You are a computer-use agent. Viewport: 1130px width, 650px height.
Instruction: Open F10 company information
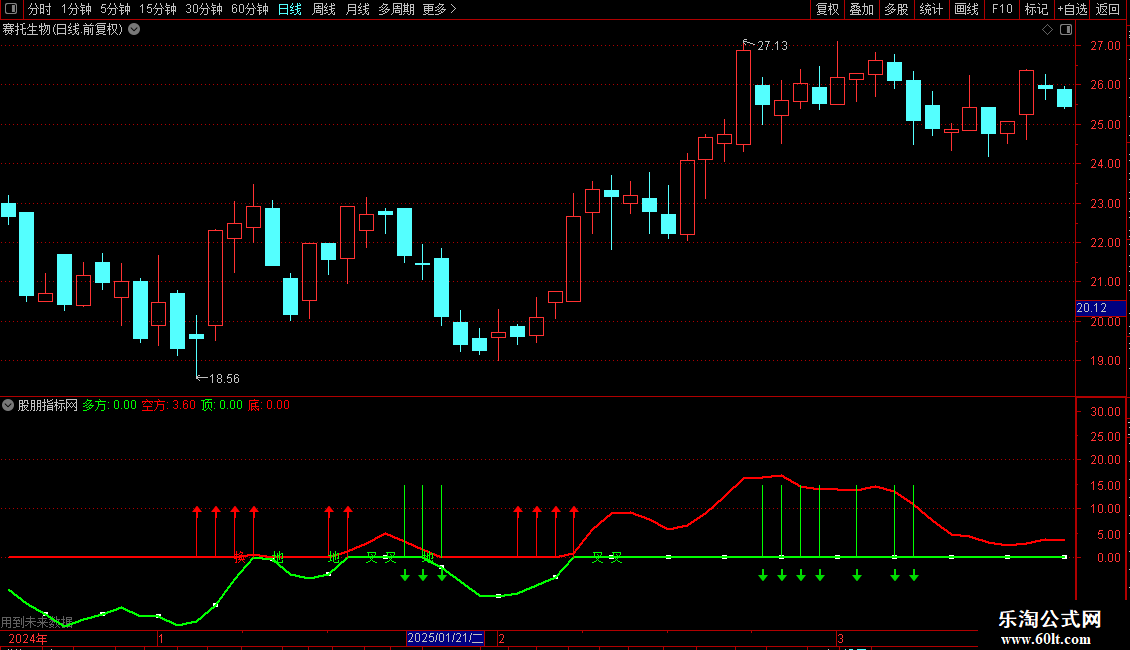pyautogui.click(x=1002, y=9)
